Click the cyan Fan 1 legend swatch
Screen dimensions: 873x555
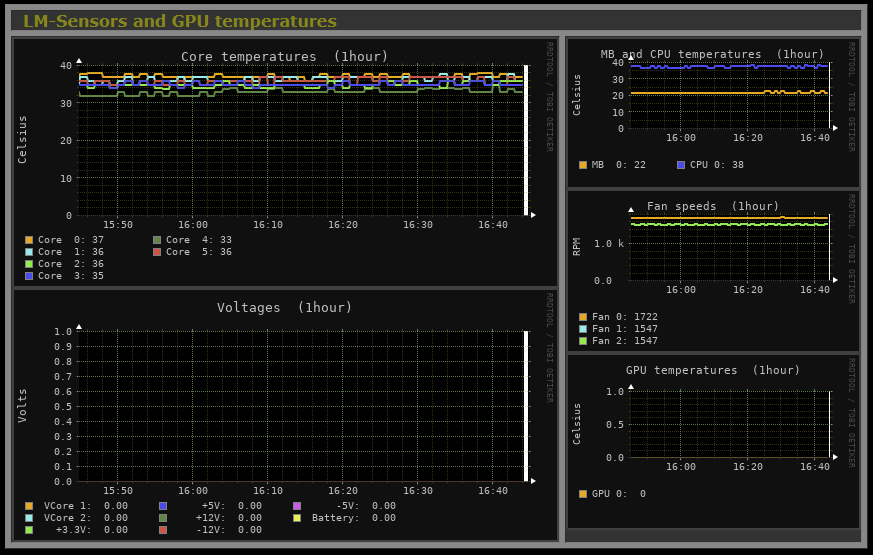[583, 329]
